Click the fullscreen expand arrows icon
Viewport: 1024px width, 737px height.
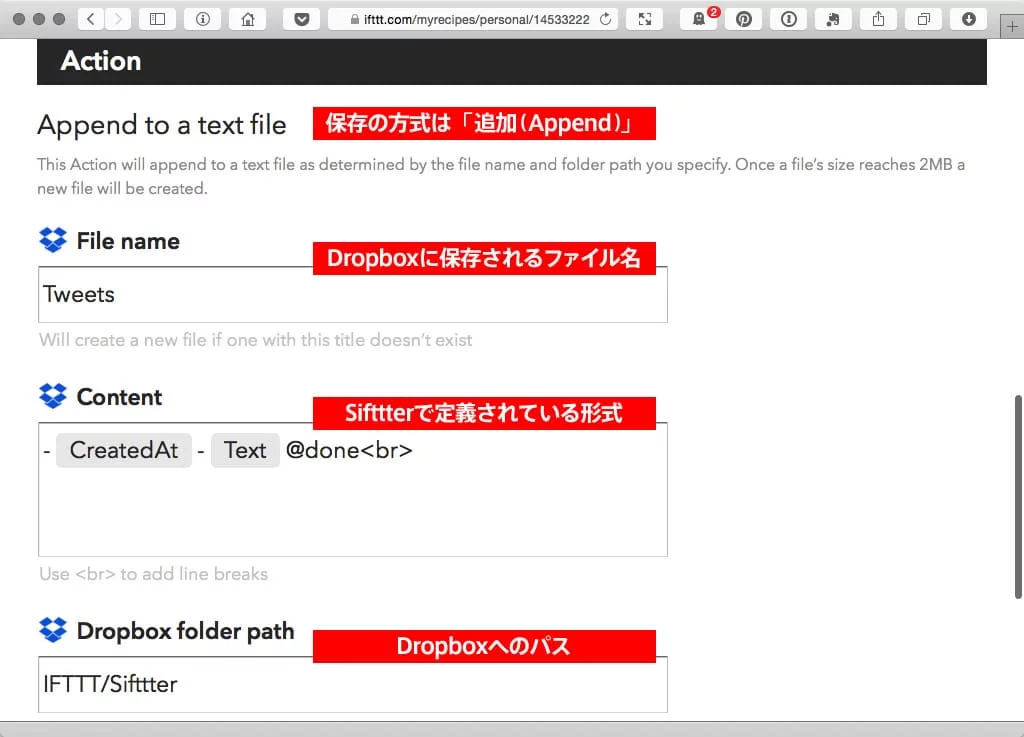click(x=645, y=19)
